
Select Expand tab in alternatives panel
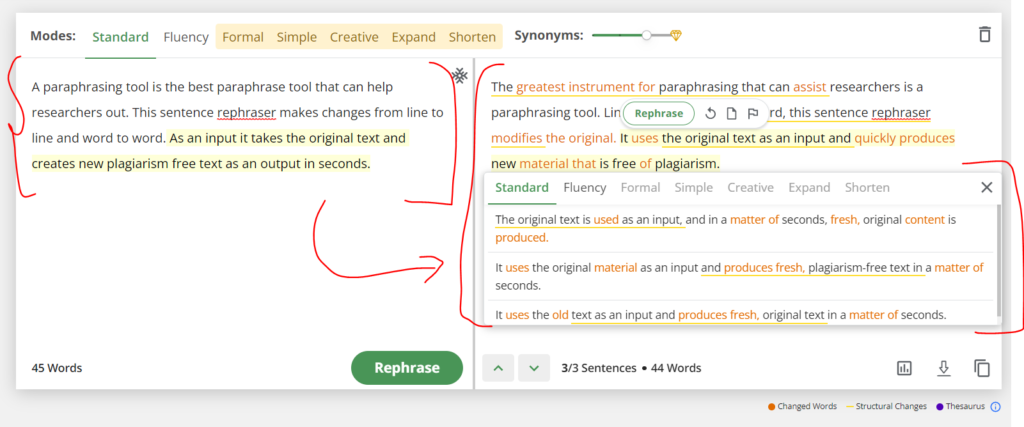(809, 188)
